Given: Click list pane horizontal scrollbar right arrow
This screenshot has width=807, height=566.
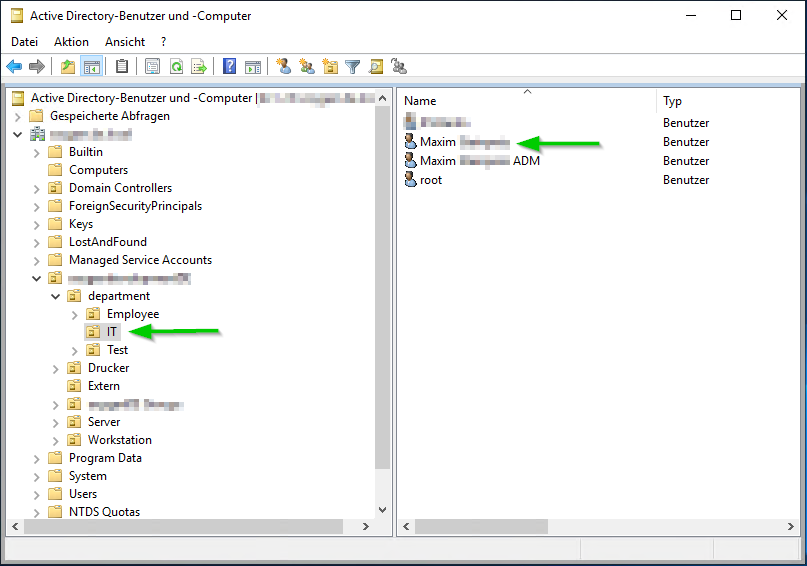Looking at the screenshot, I should [x=791, y=526].
